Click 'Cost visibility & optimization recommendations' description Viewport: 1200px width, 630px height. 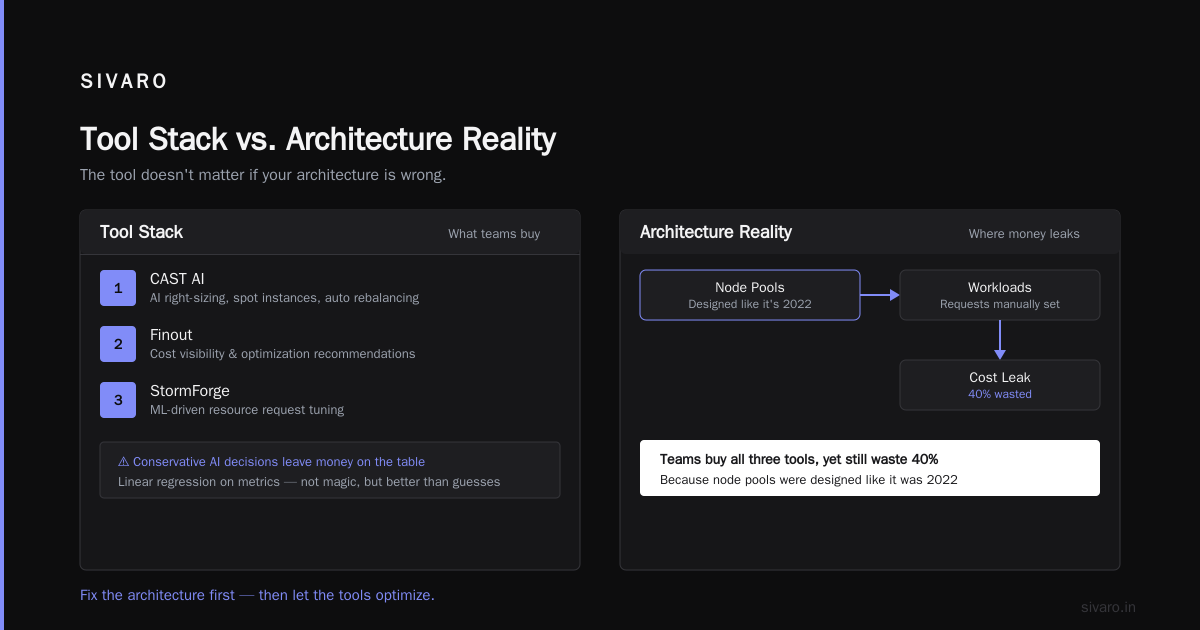point(282,354)
